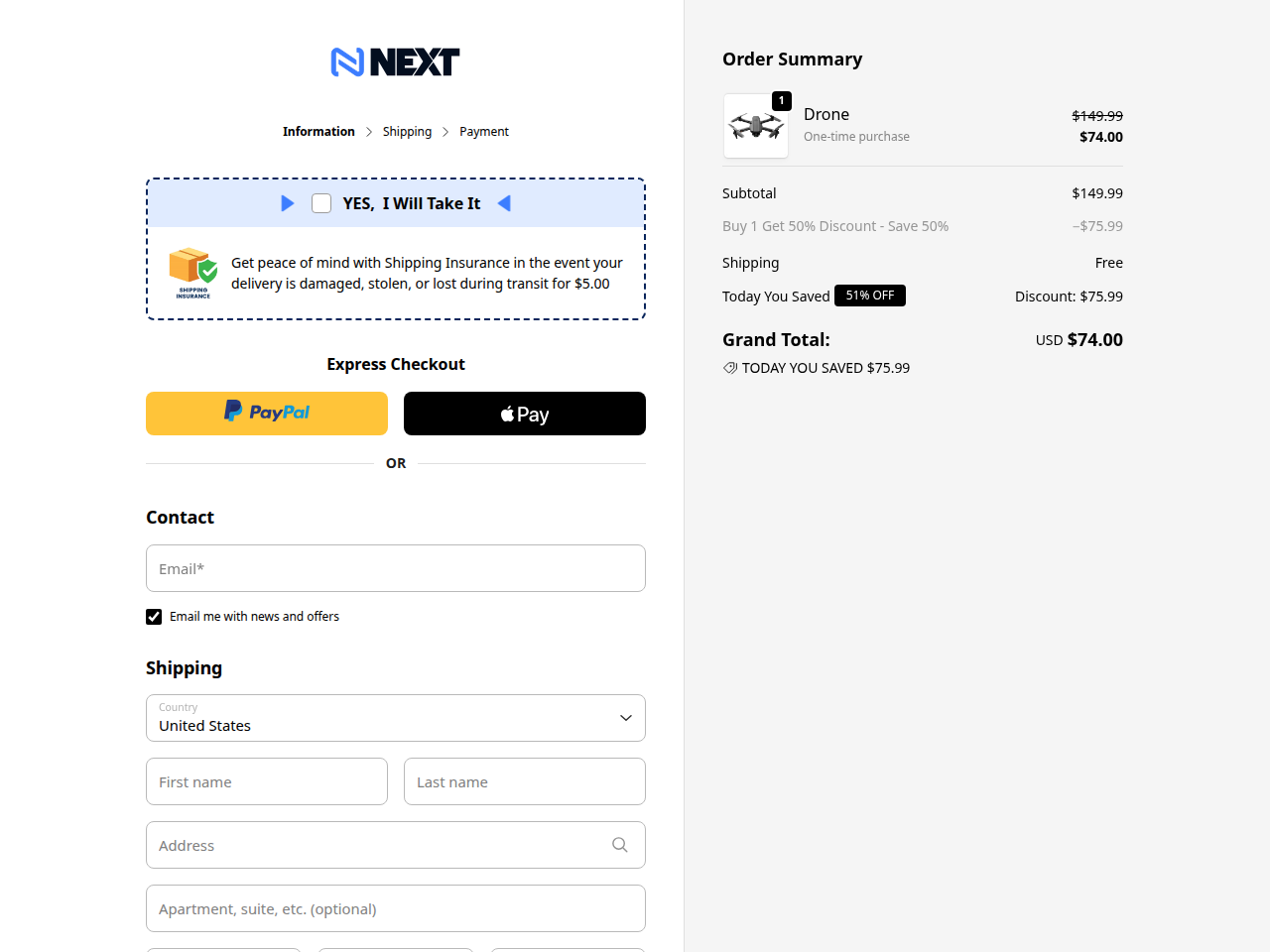
Task: Pay with the PayPal button
Action: pos(267,414)
